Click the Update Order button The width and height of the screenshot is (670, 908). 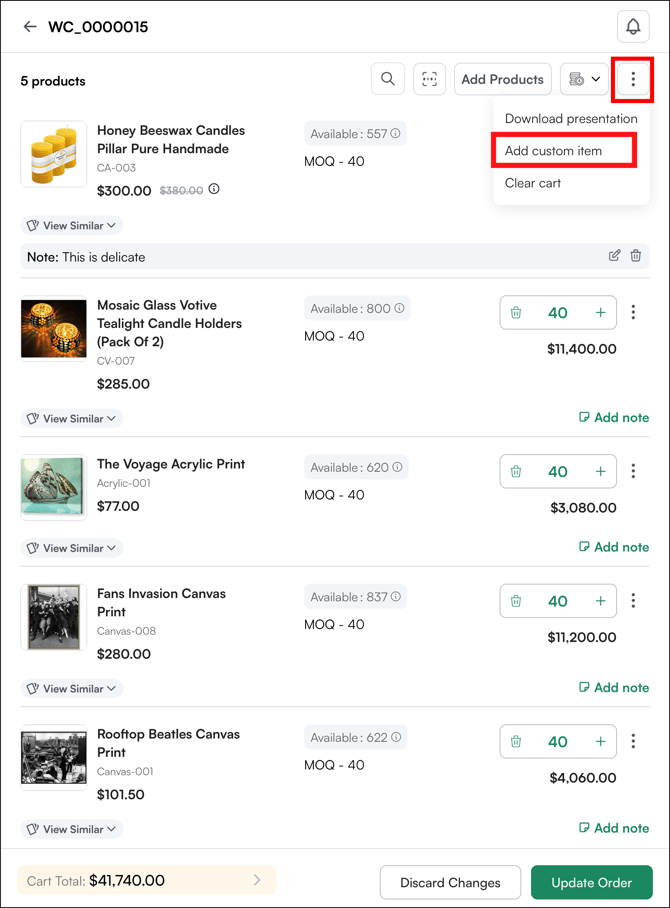[x=592, y=882]
